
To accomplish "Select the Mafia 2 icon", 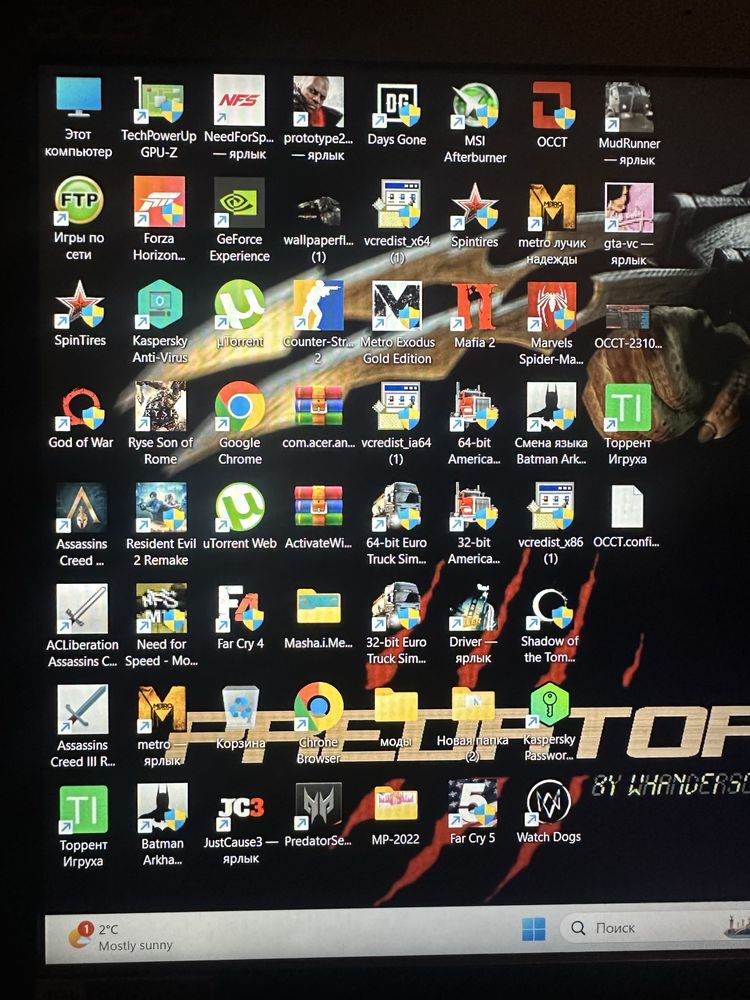I will pos(475,307).
